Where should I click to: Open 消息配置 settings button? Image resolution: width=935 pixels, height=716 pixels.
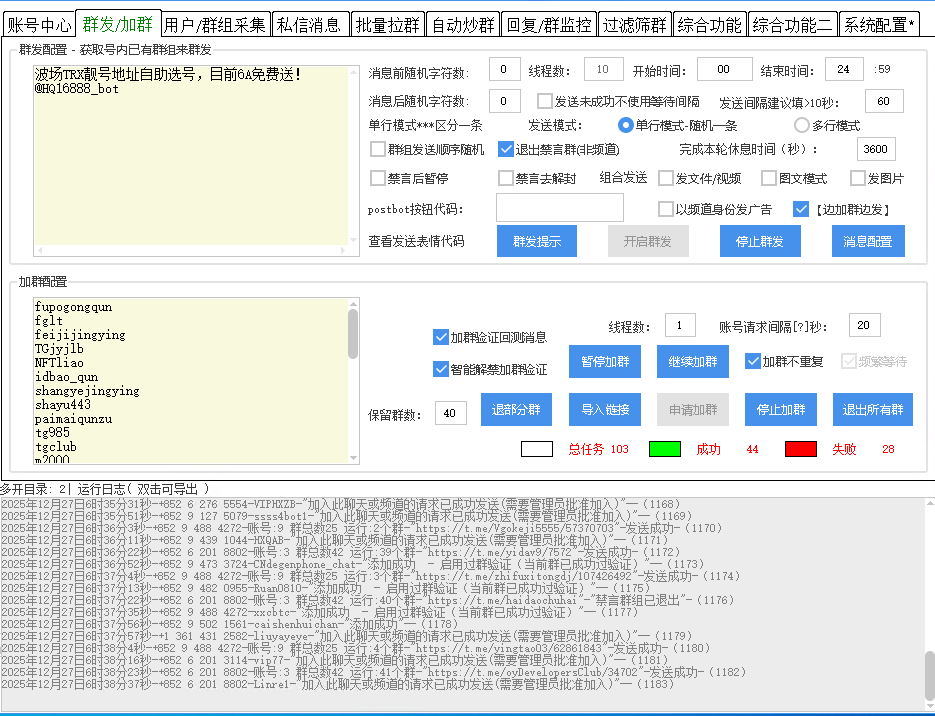[x=868, y=242]
